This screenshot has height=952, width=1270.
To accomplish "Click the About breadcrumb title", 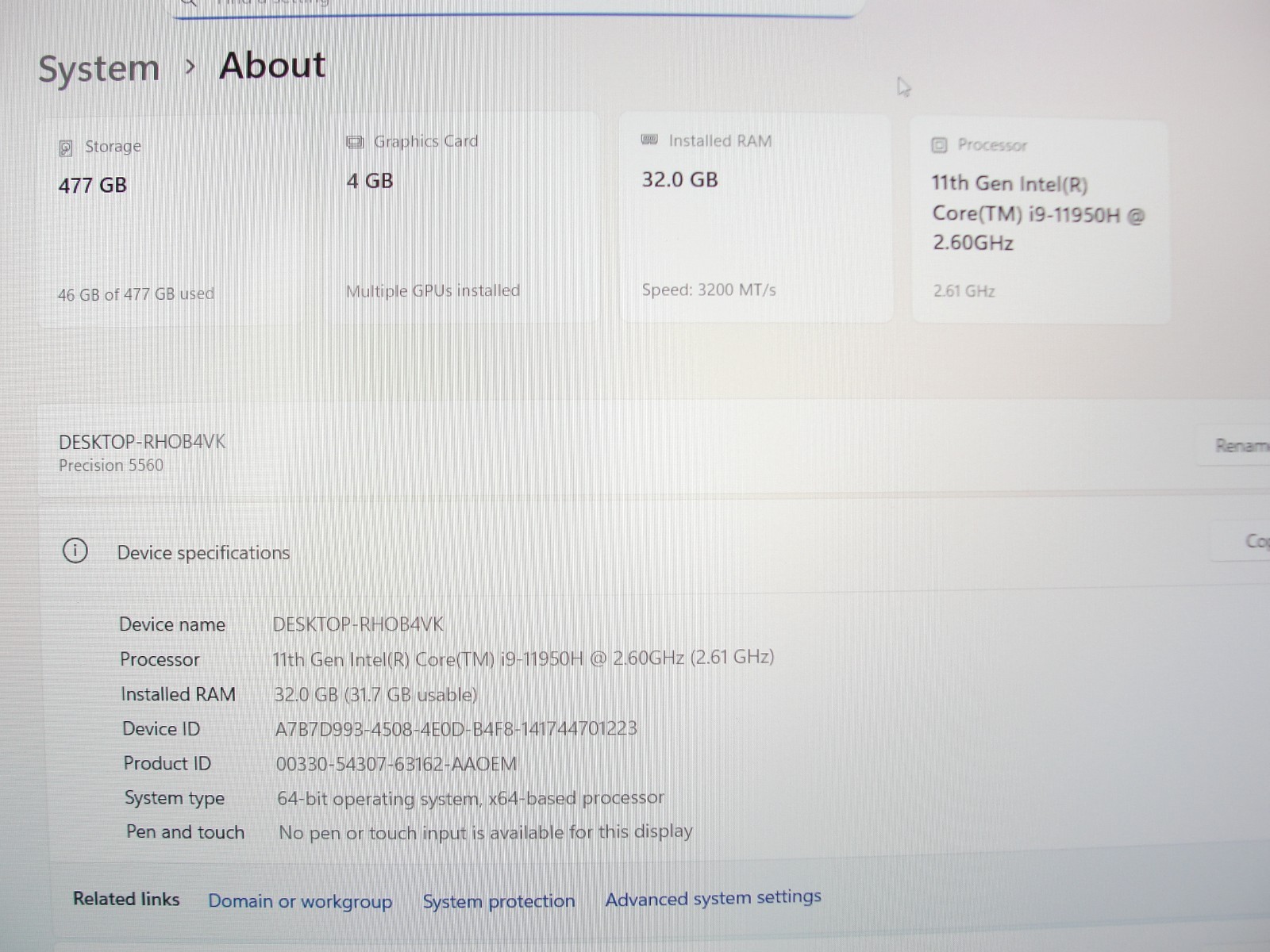I will pos(272,65).
